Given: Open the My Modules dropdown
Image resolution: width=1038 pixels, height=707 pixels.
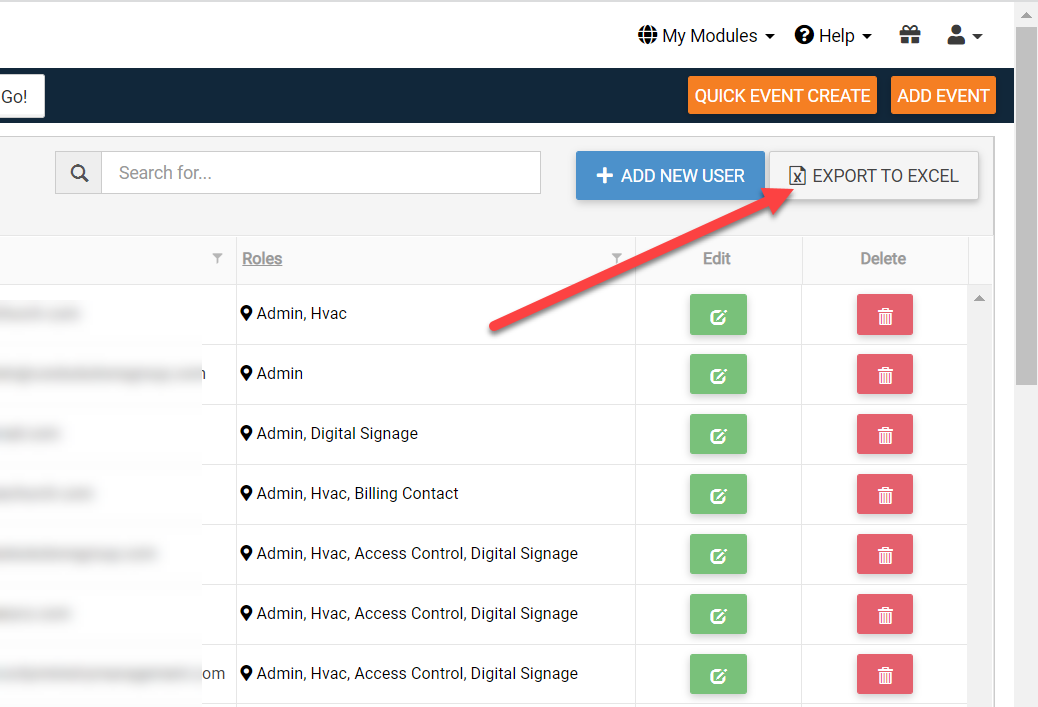Looking at the screenshot, I should [706, 36].
